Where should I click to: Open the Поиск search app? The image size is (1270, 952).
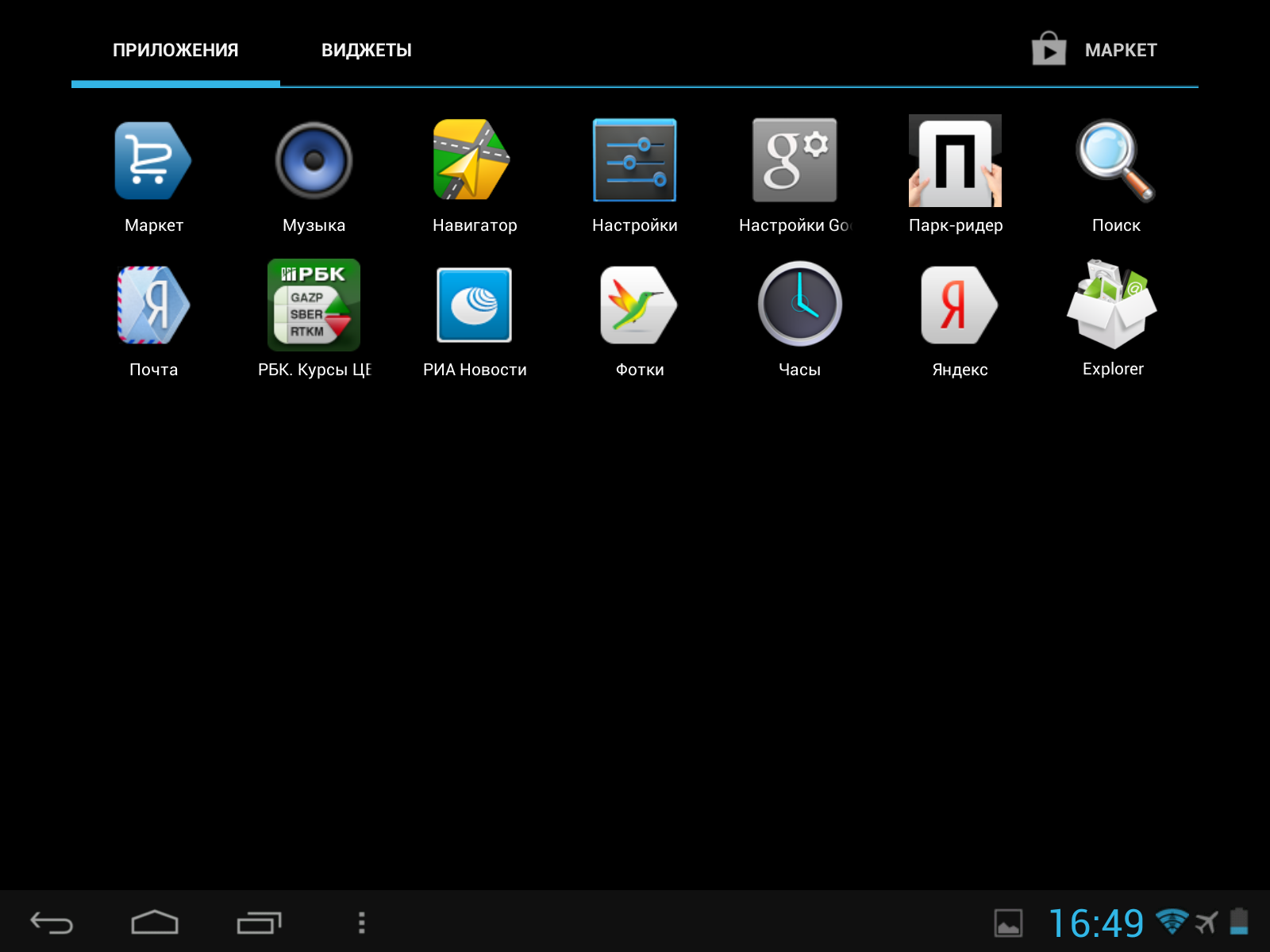coord(1115,160)
